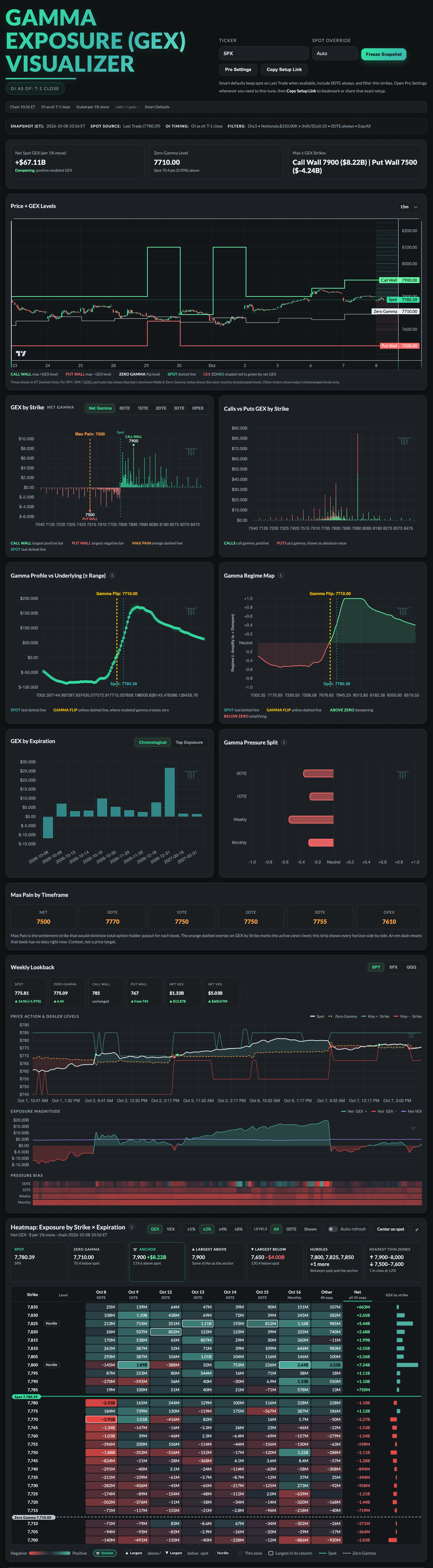Click info icon next to Gamma Profile title
Image resolution: width=433 pixels, height=1568 pixels.
(112, 575)
